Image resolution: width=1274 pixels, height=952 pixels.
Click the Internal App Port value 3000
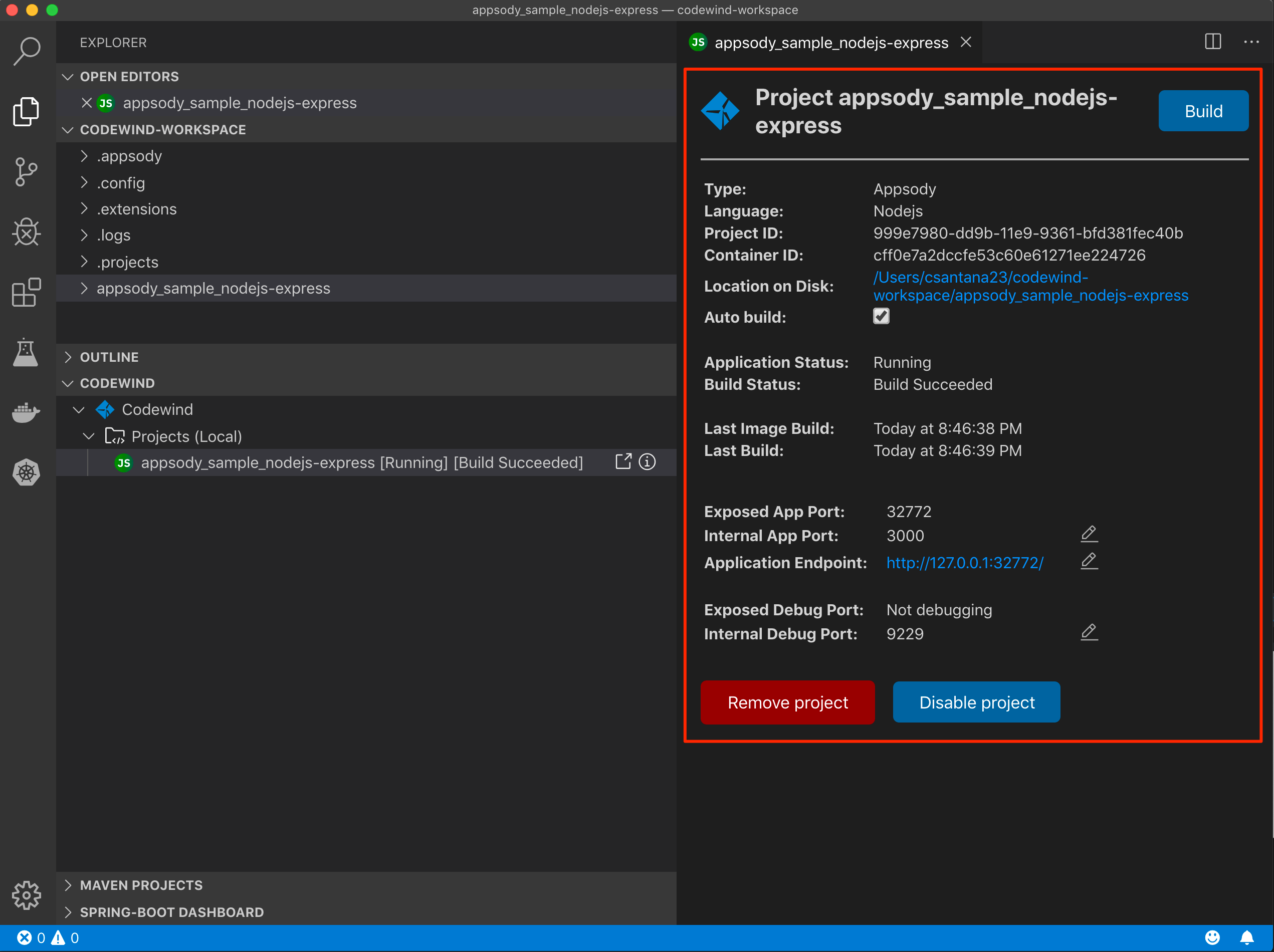tap(905, 536)
